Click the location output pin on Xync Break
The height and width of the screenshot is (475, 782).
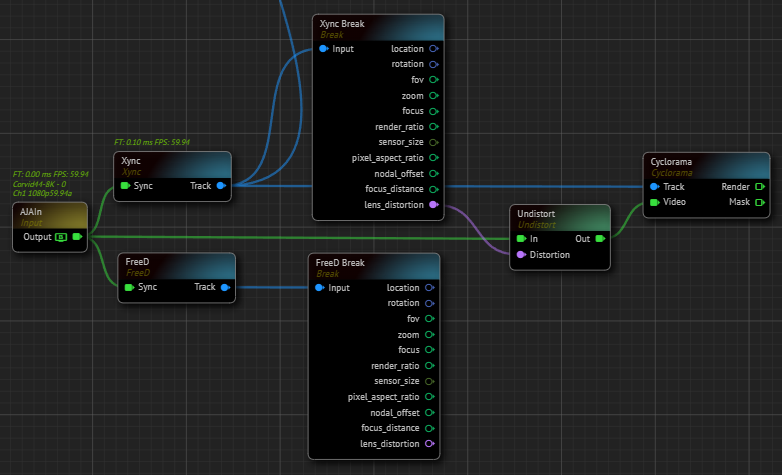[x=433, y=48]
